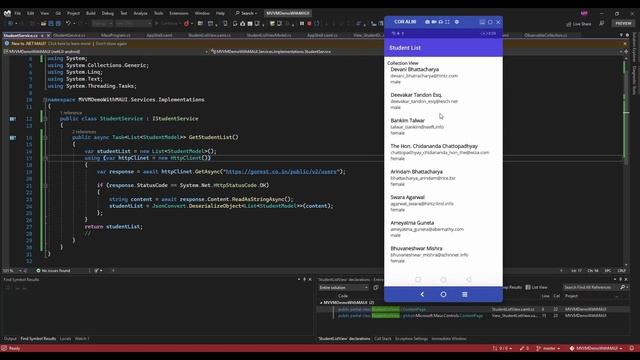The image size is (640, 360).
Task: Click emulator settings gear icon
Action: [457, 22]
